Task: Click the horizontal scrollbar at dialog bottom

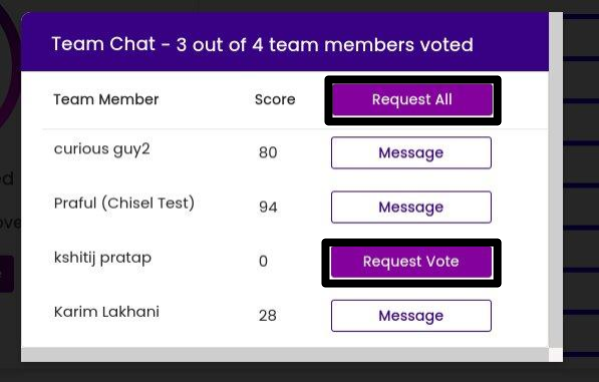Action: [285, 354]
